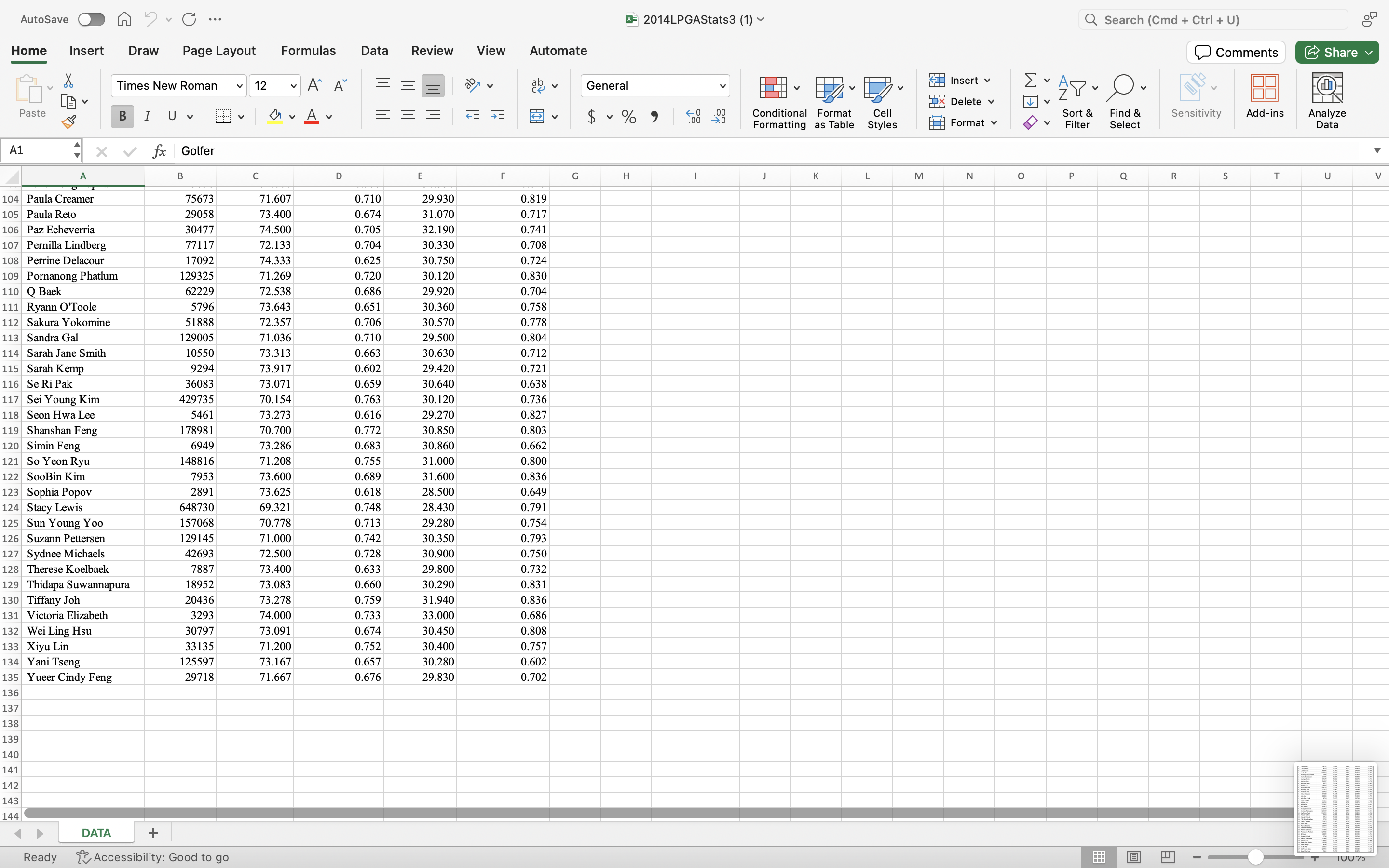Apply Comma Style format
1389x868 pixels.
point(654,117)
